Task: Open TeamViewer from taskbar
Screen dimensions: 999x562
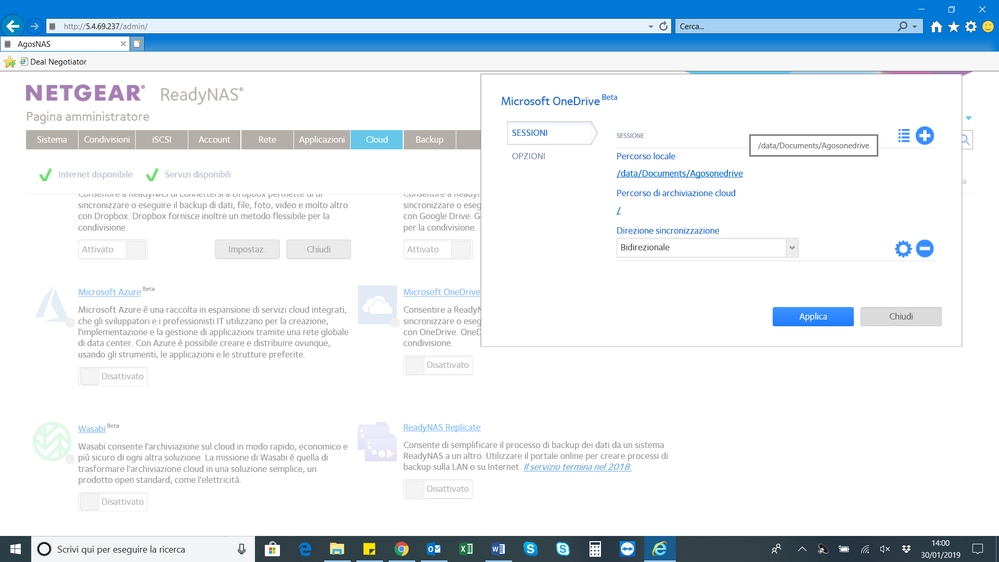Action: tap(627, 549)
